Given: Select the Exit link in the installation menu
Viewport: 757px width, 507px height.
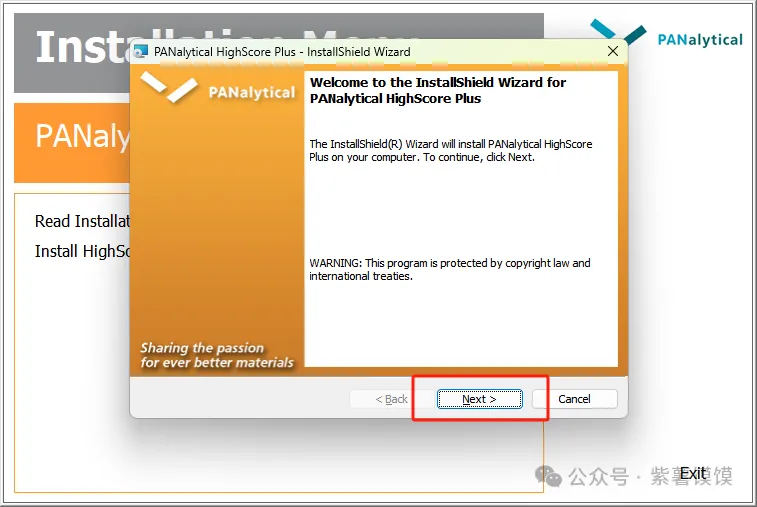Looking at the screenshot, I should click(x=693, y=474).
